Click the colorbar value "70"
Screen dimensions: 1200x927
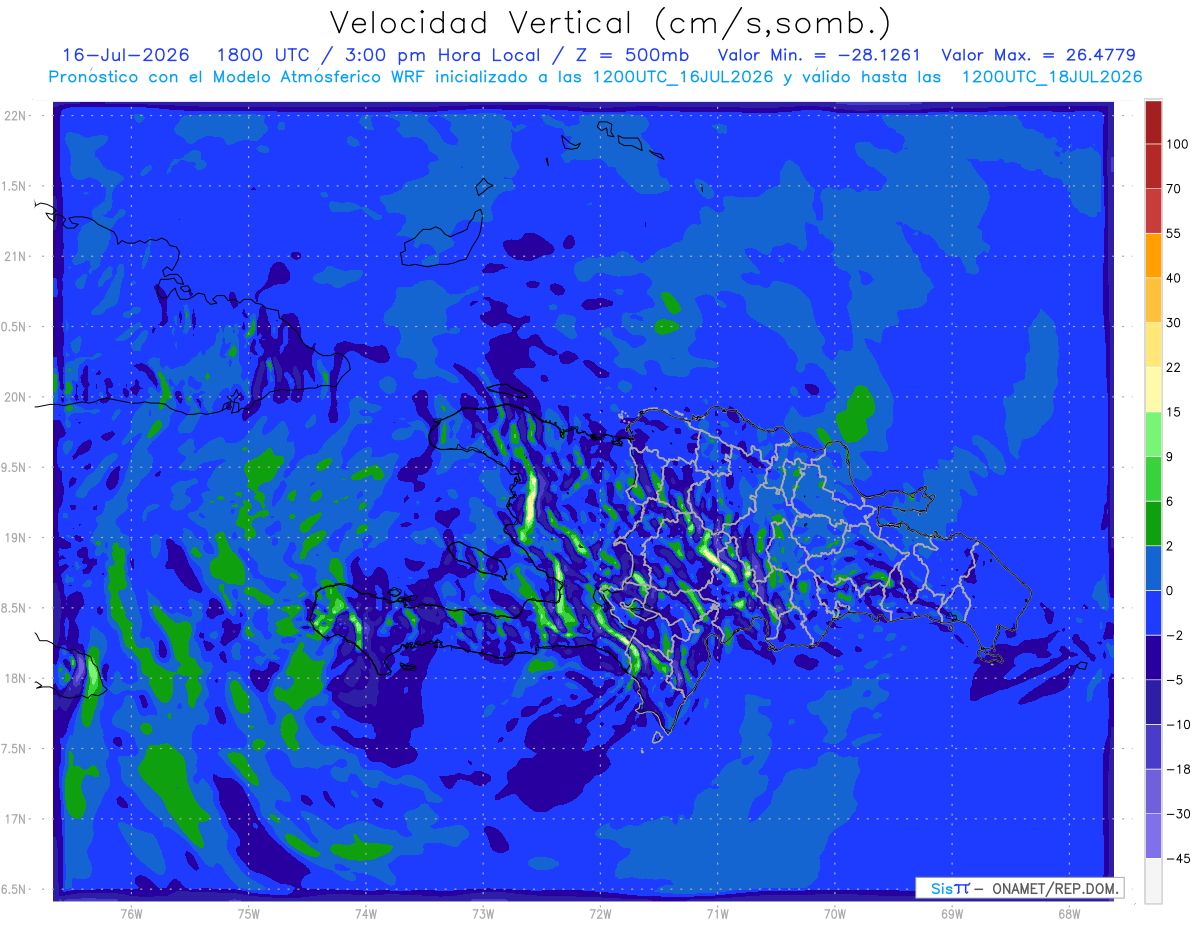pos(1174,189)
